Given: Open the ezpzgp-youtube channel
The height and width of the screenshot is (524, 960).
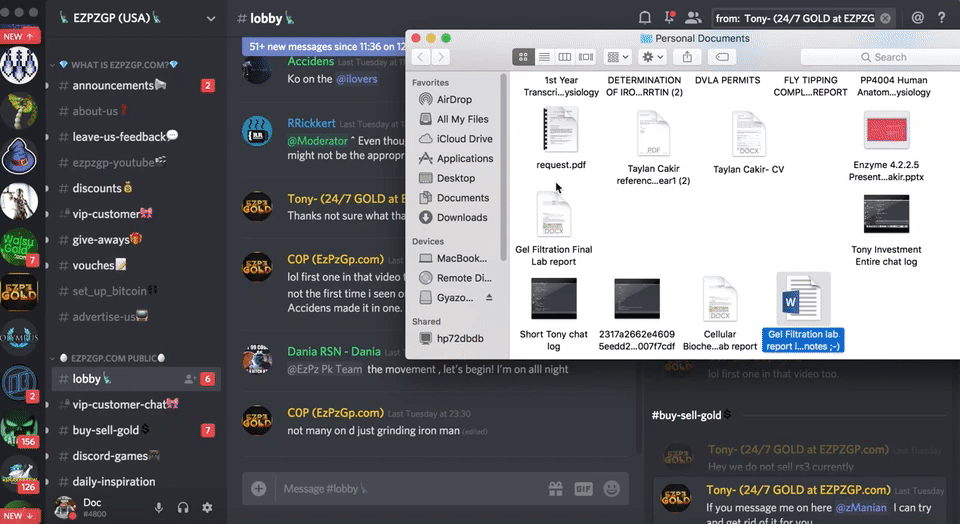Looking at the screenshot, I should (x=136, y=162).
